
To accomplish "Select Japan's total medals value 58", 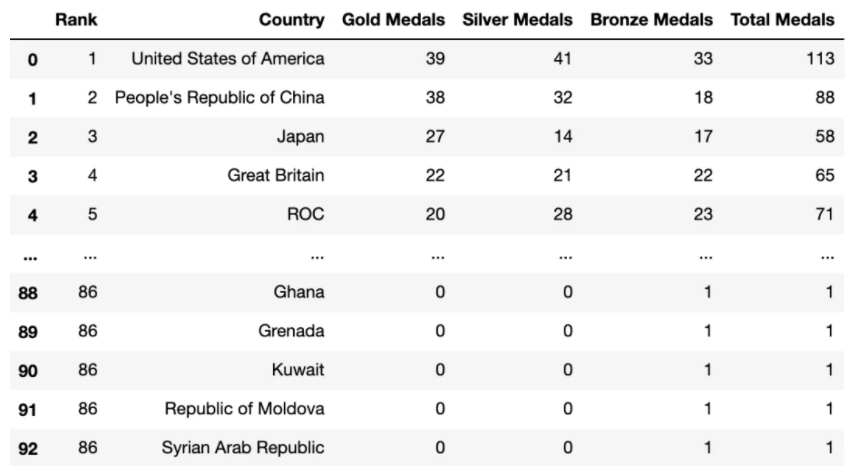I will tap(824, 137).
